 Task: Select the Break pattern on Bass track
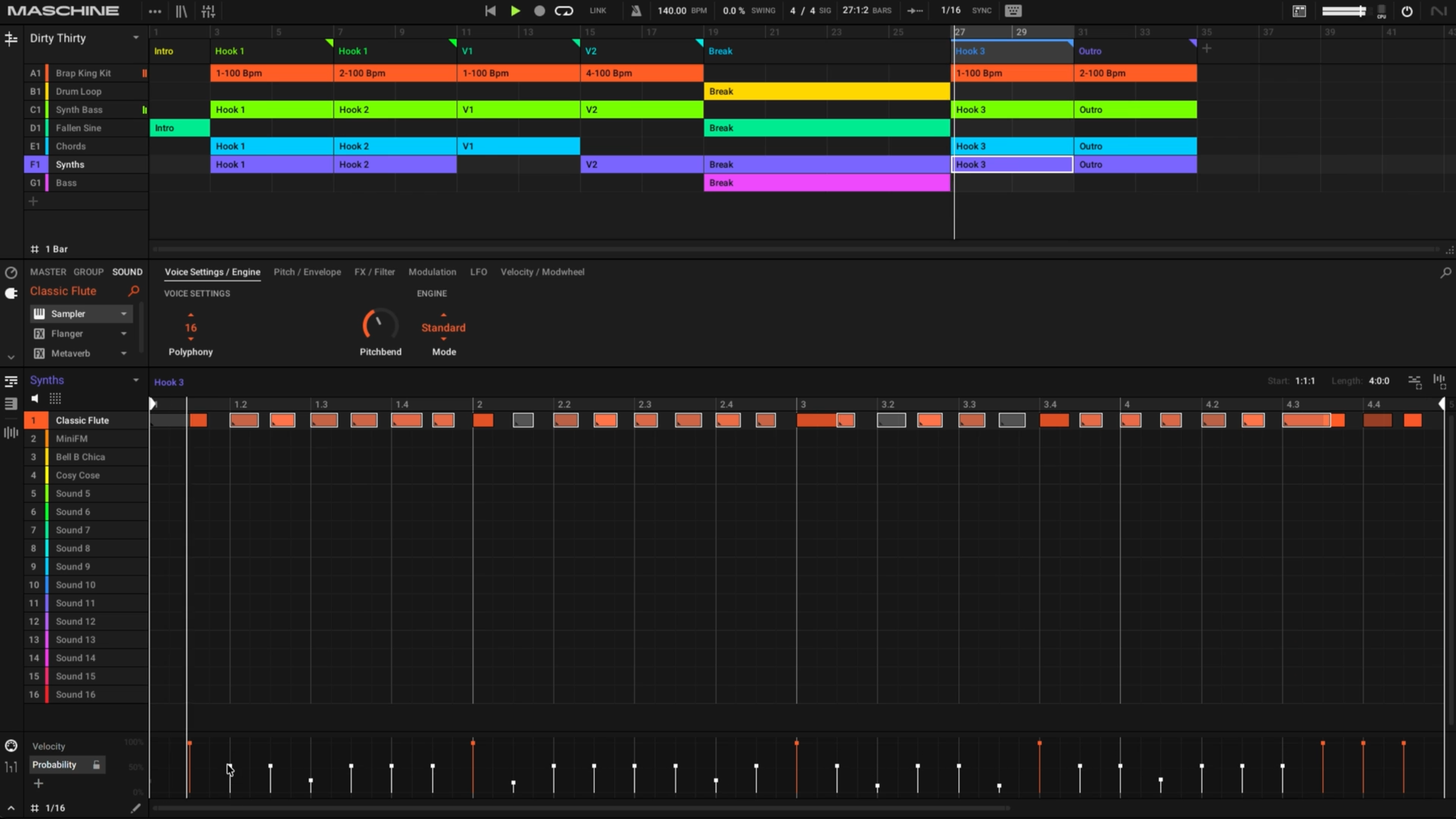(x=826, y=183)
